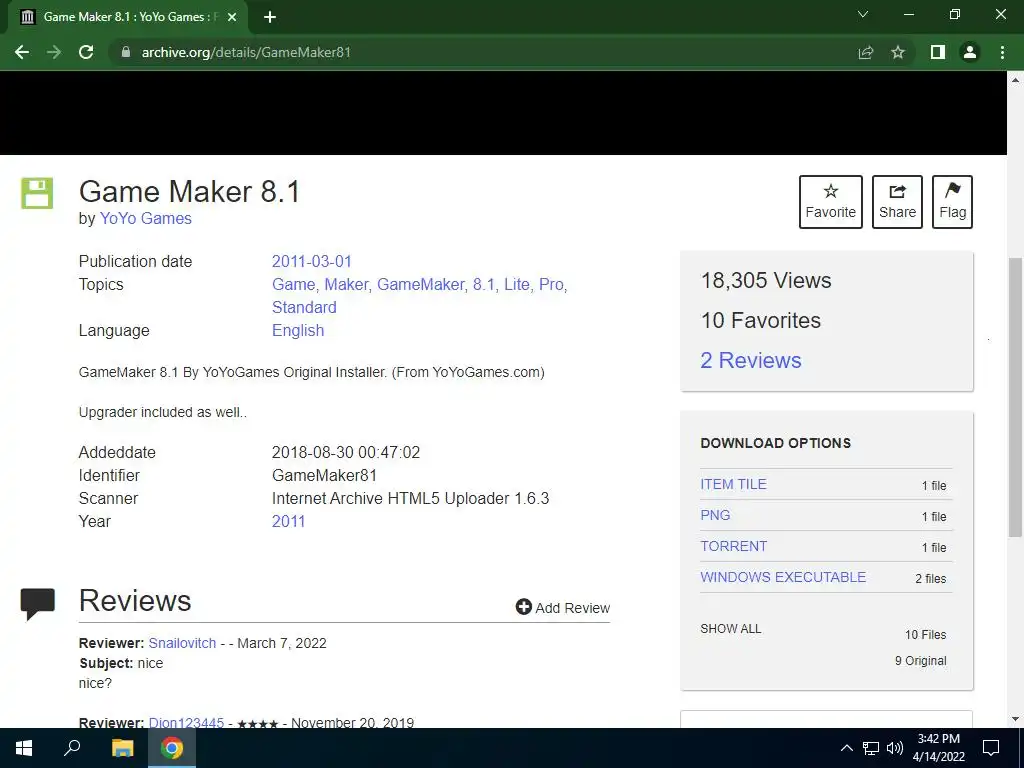Screen dimensions: 1024x768
Task: Show hidden system tray icons
Action: [x=846, y=748]
